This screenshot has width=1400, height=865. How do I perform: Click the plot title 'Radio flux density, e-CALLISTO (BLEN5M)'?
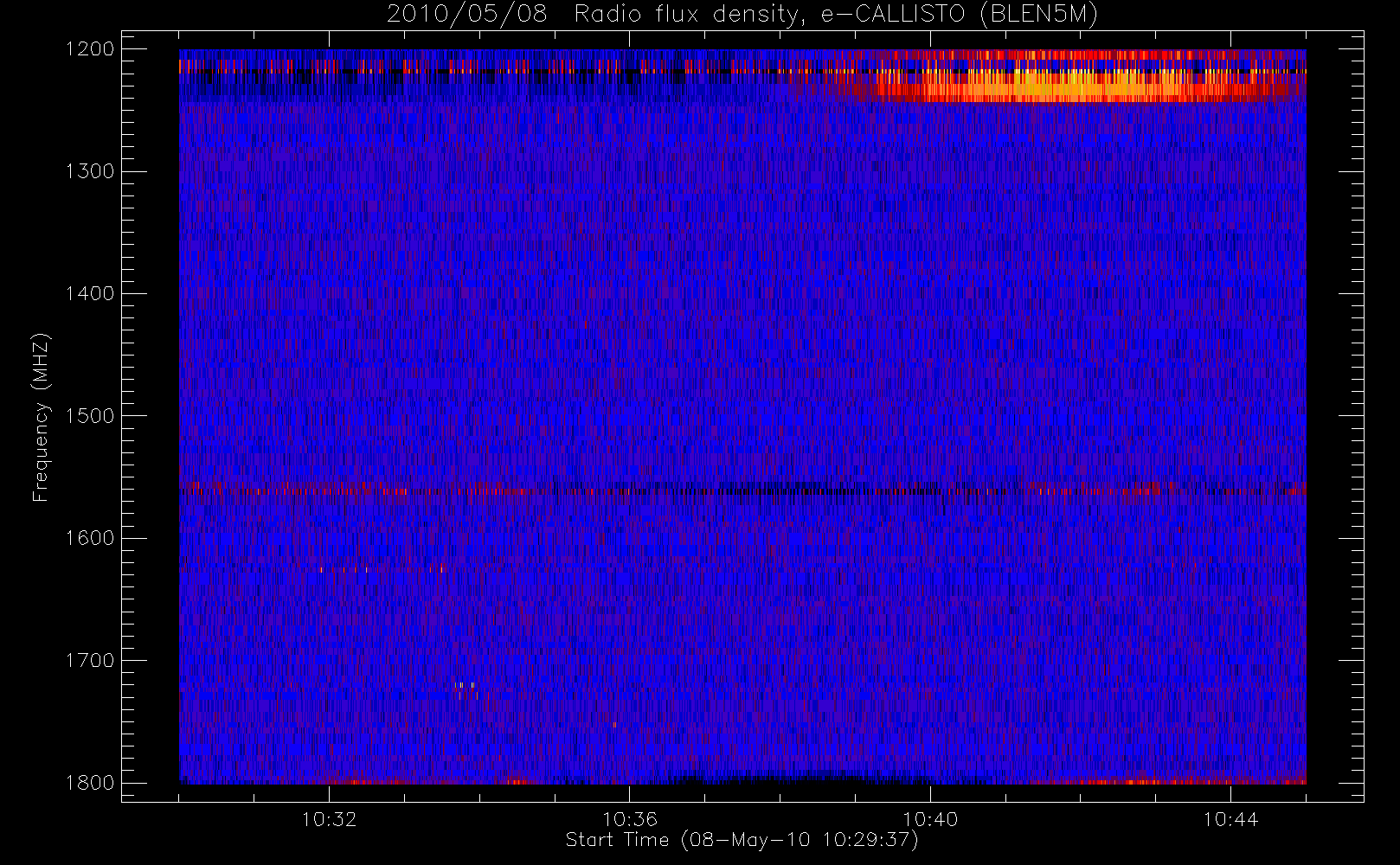point(836,15)
